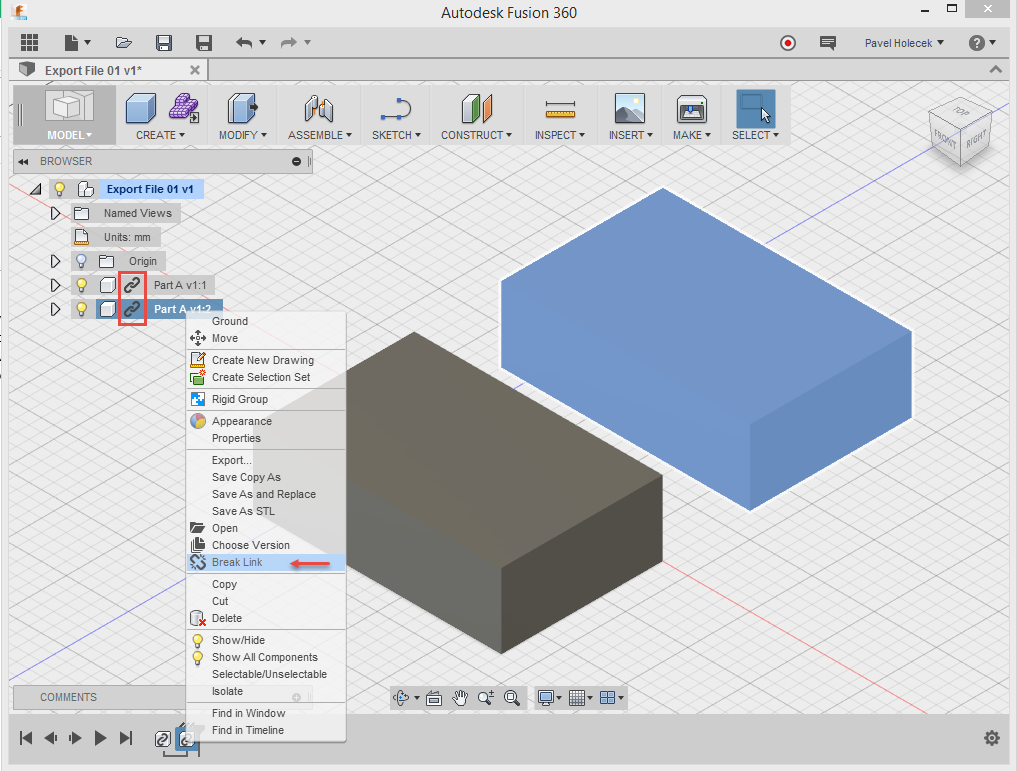Open the data panel grid icon
This screenshot has width=1017, height=771.
tap(29, 43)
